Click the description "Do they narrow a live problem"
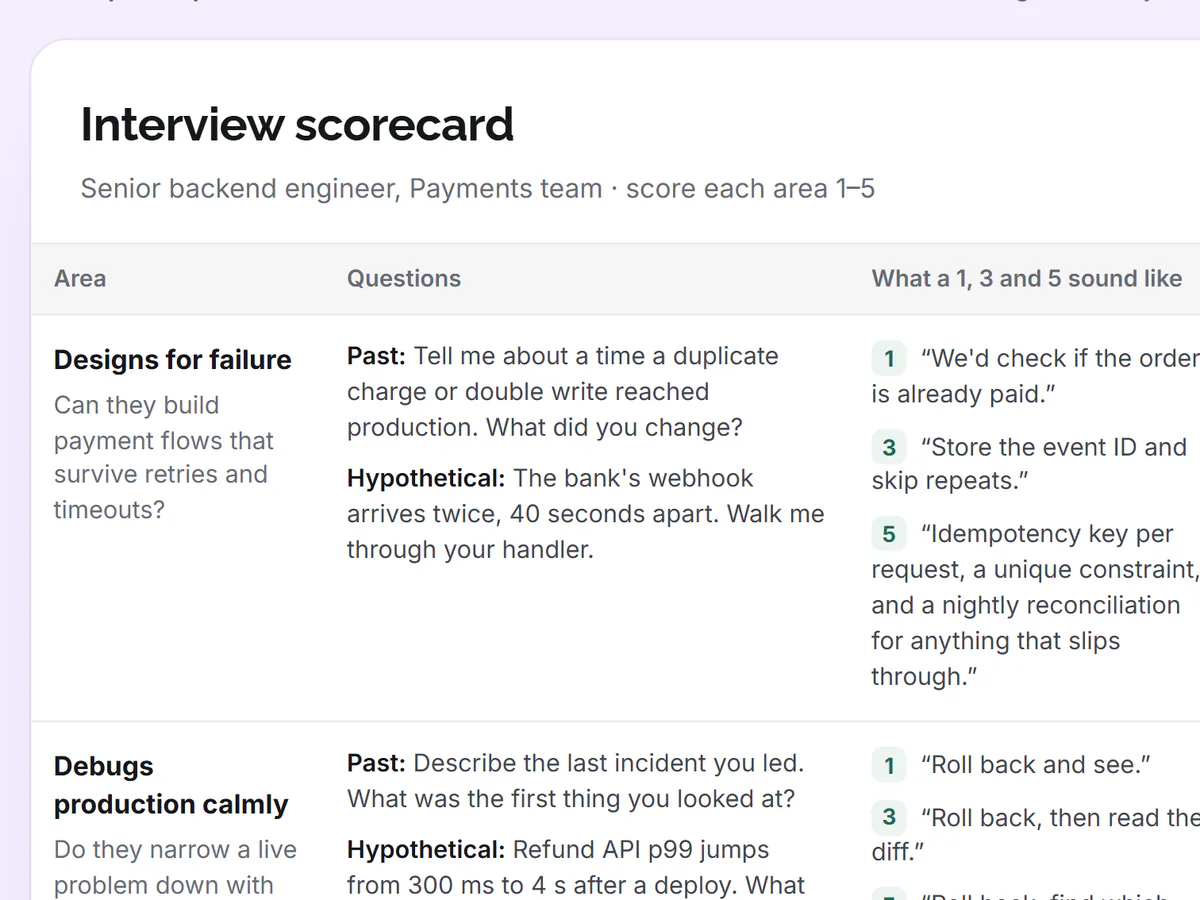 [x=176, y=867]
